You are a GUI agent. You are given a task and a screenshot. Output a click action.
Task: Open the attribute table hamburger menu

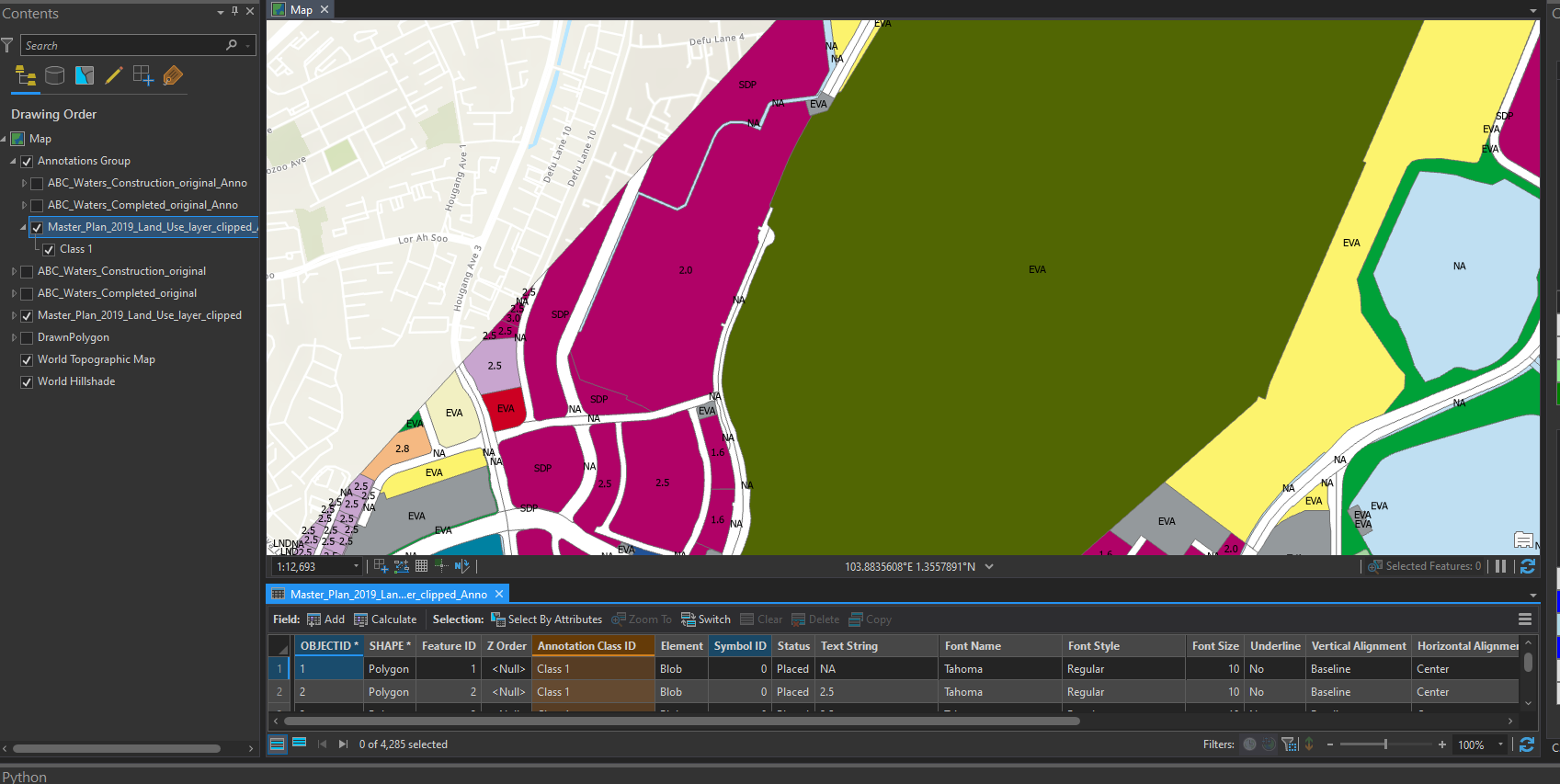click(x=1525, y=619)
